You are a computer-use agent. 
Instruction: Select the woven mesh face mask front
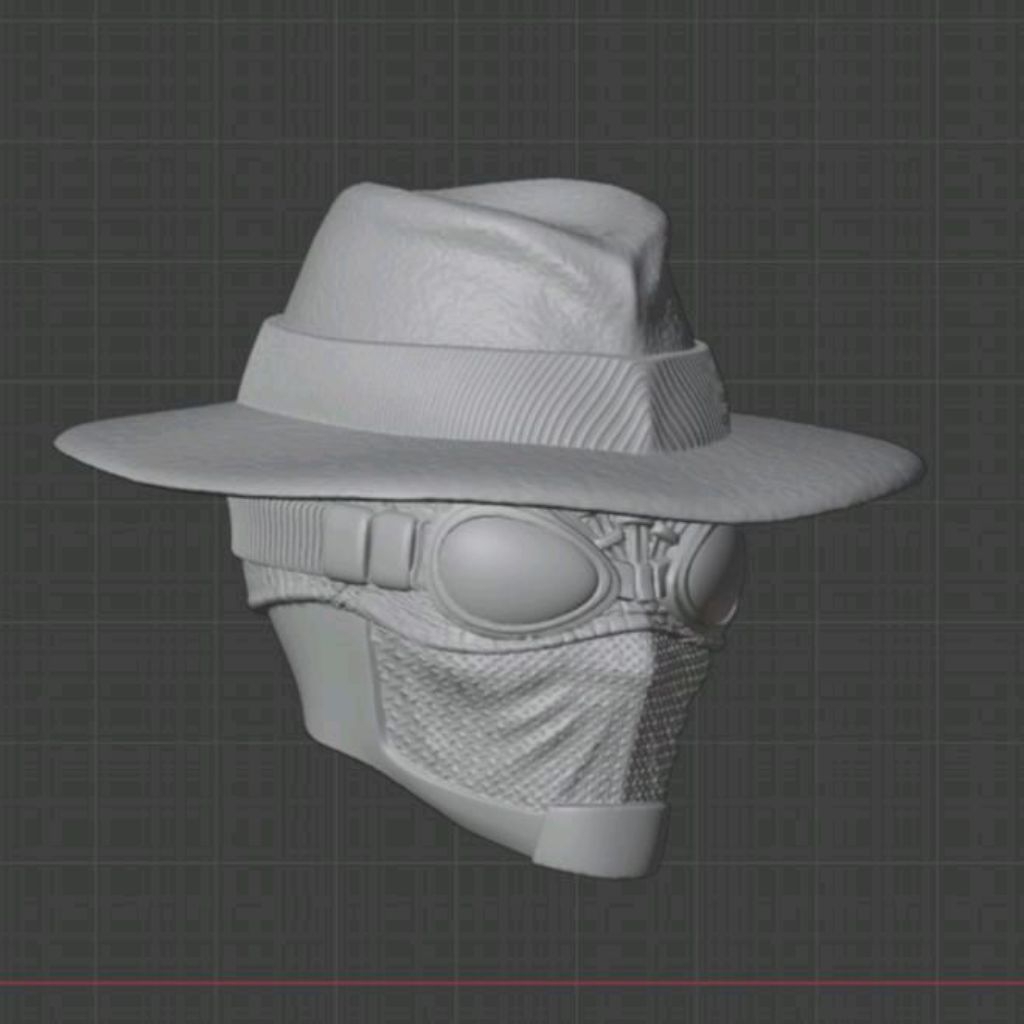point(510,710)
